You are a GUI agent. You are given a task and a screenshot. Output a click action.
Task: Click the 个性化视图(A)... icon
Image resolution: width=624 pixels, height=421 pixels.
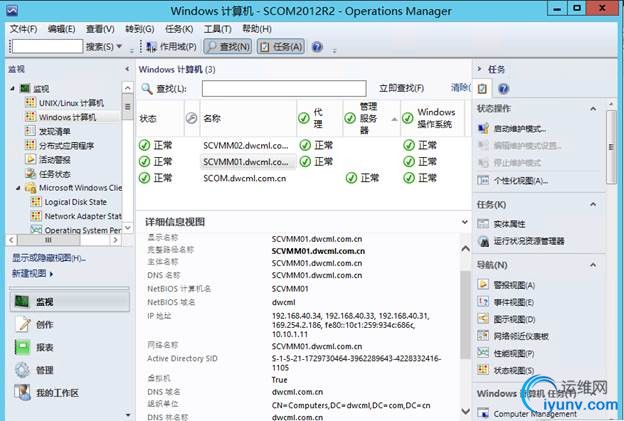point(483,181)
